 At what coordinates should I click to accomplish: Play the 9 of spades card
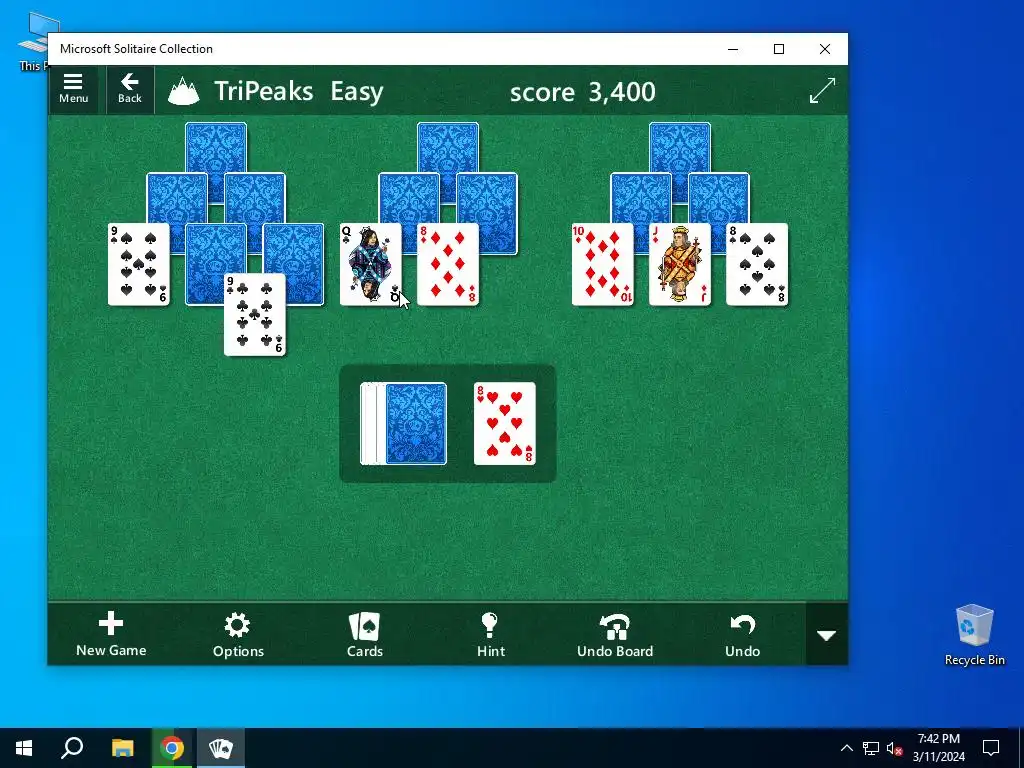138,264
